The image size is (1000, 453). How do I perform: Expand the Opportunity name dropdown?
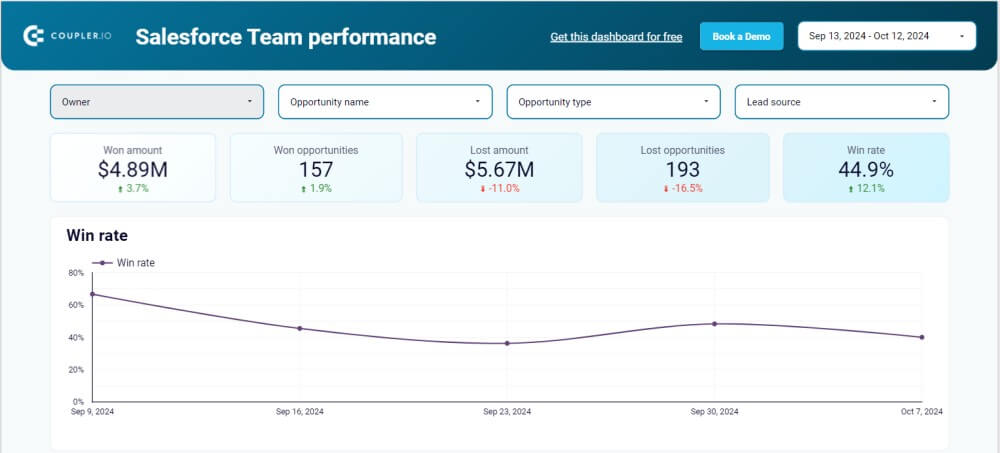pos(385,102)
